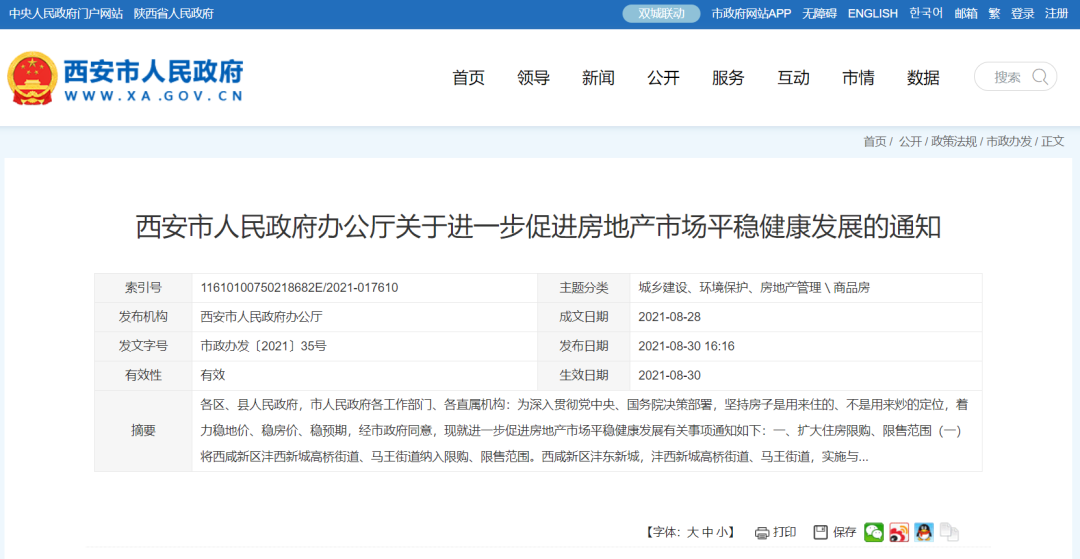
Task: Switch site language to ENGLISH
Action: point(872,13)
